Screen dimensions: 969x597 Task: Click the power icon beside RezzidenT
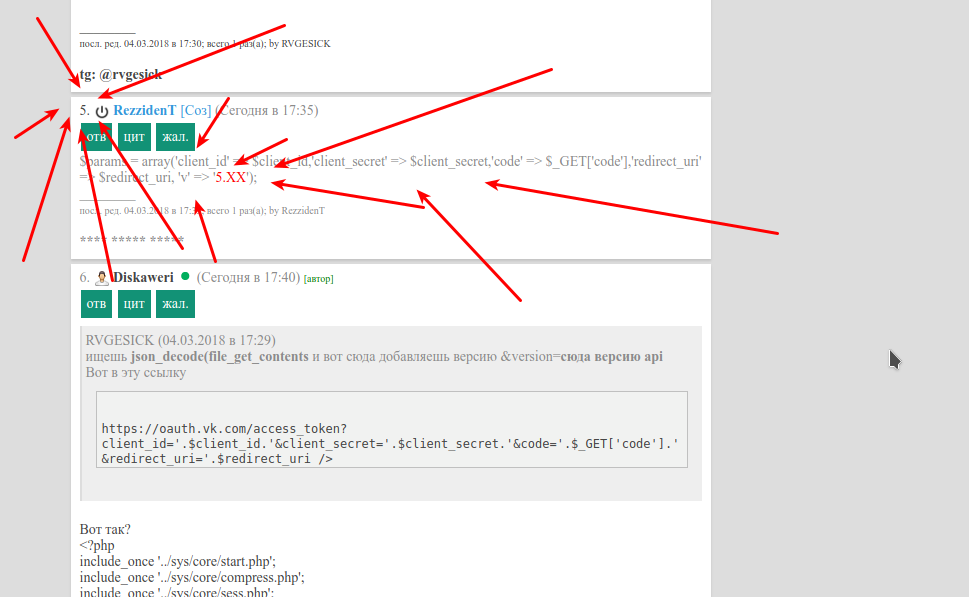pos(102,111)
